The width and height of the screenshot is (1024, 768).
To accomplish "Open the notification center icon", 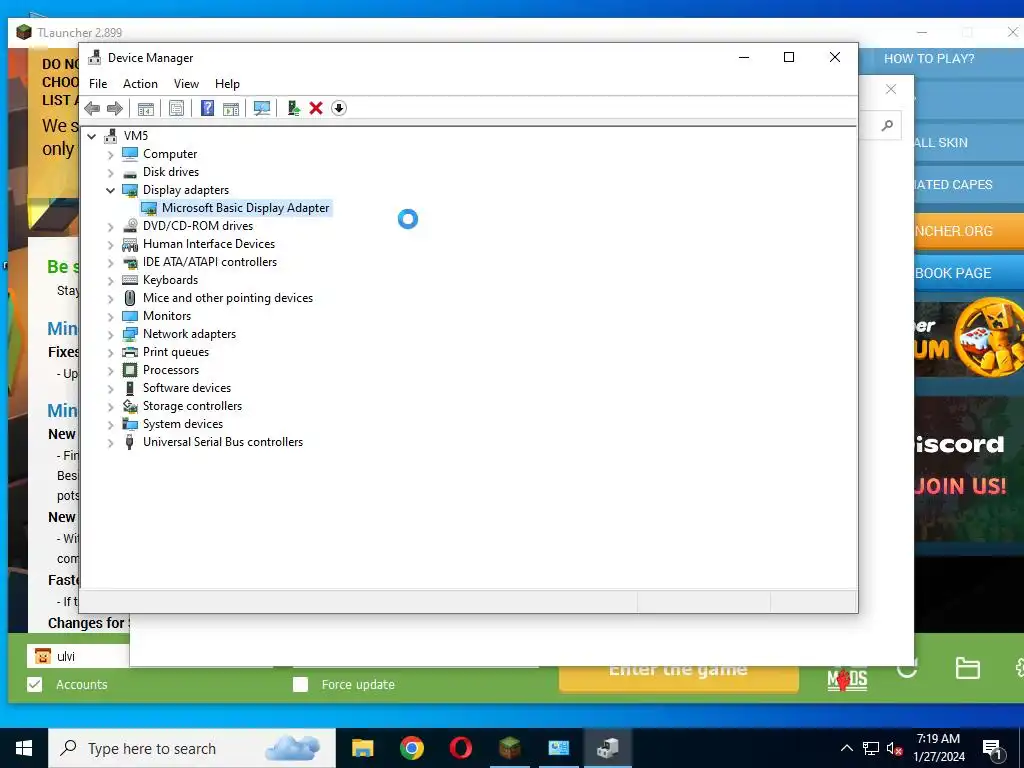I will (x=992, y=749).
